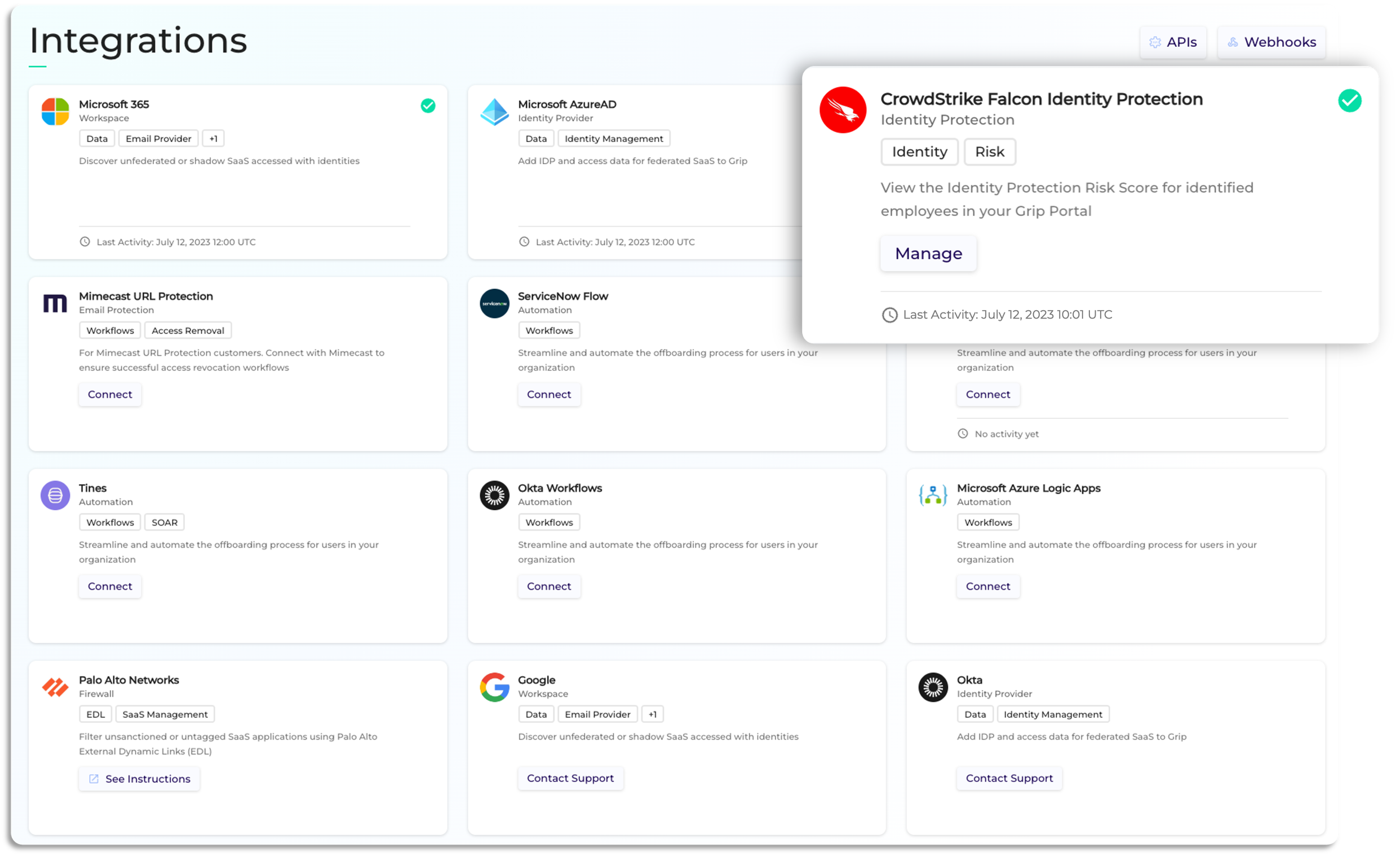Click the Azure Logic Apps logo icon
Image resolution: width=1400 pixels, height=857 pixels.
(933, 496)
